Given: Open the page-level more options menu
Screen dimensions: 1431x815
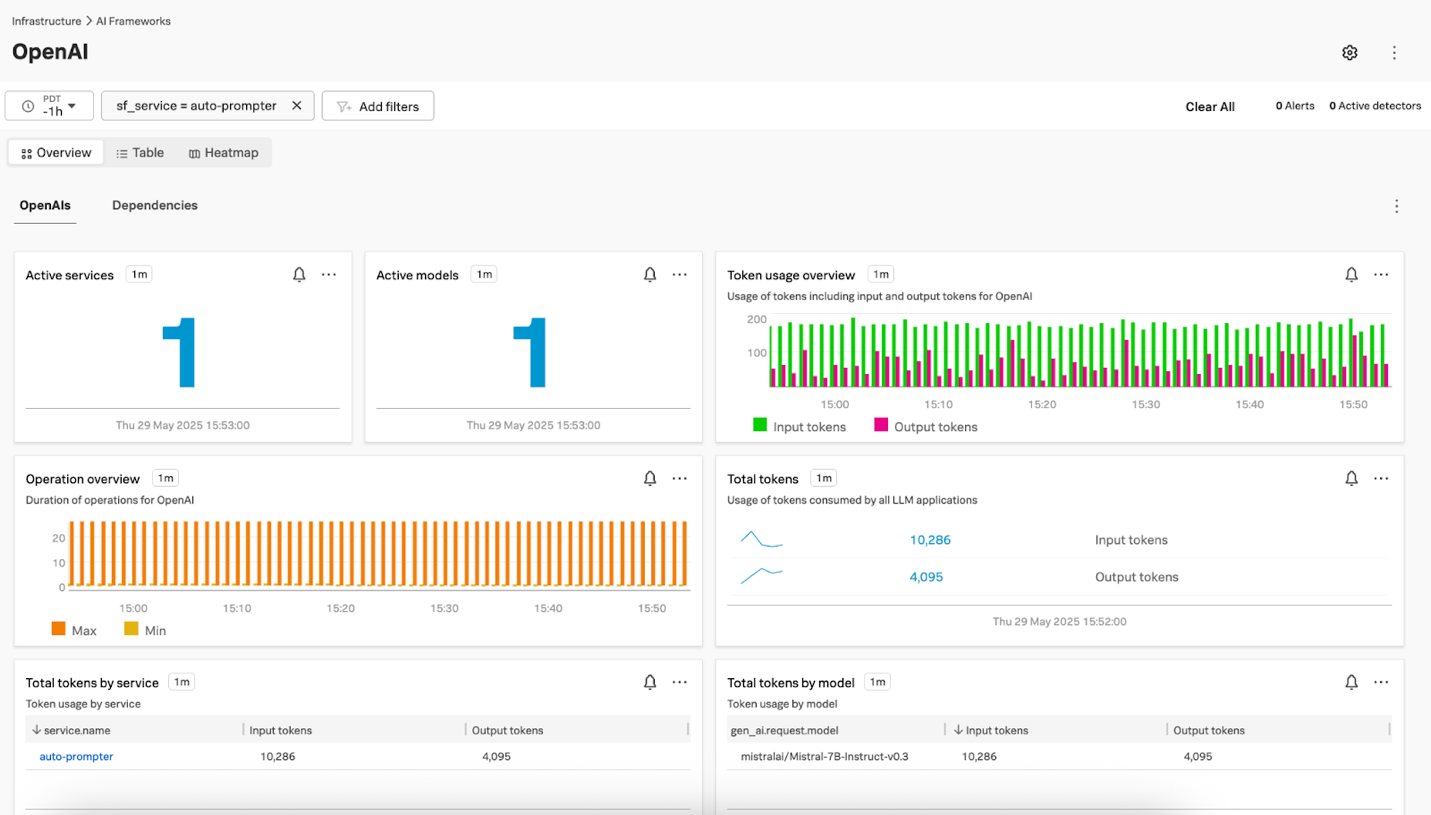Looking at the screenshot, I should point(1394,53).
